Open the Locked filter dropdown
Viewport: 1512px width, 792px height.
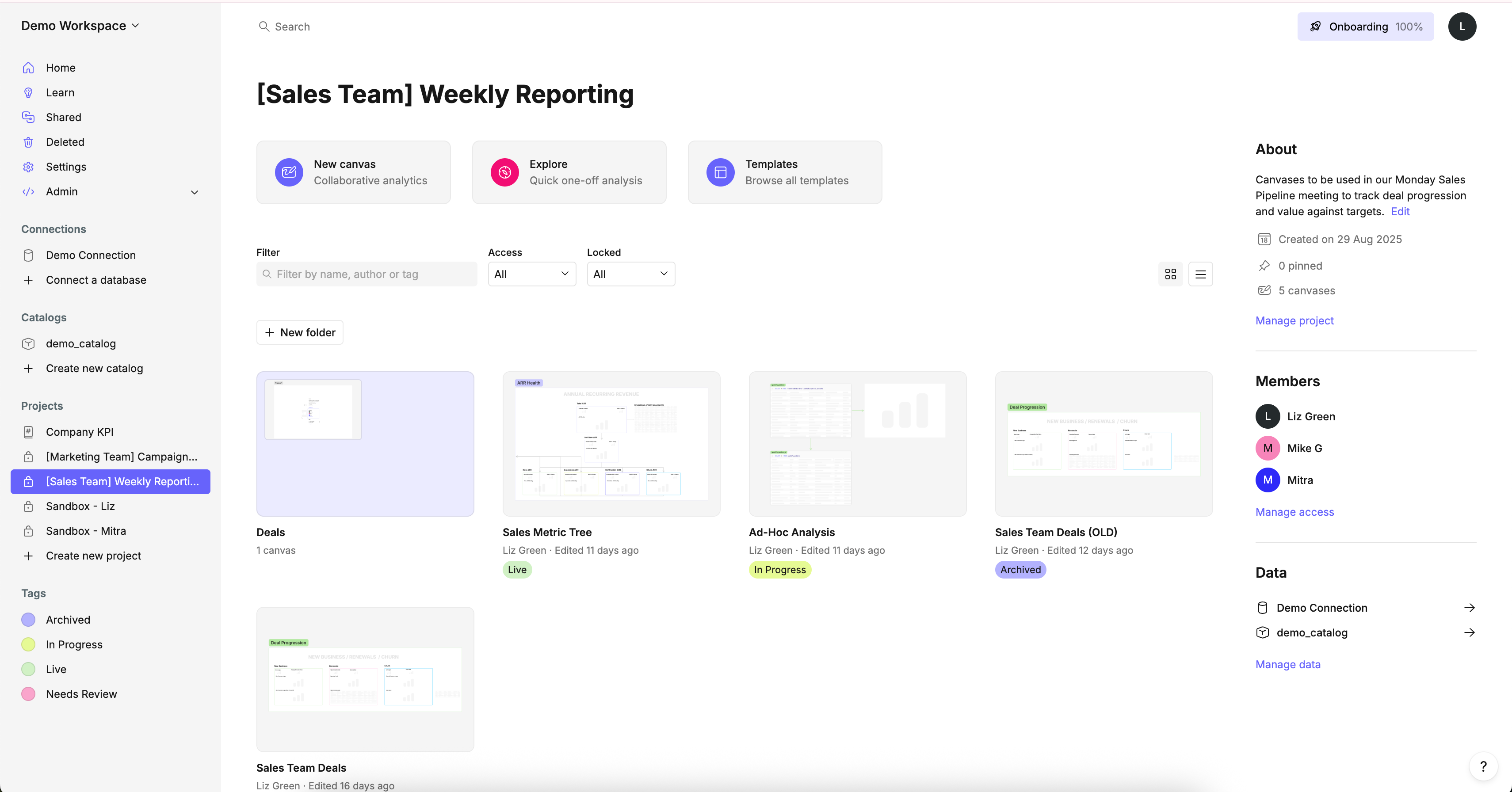click(x=630, y=274)
